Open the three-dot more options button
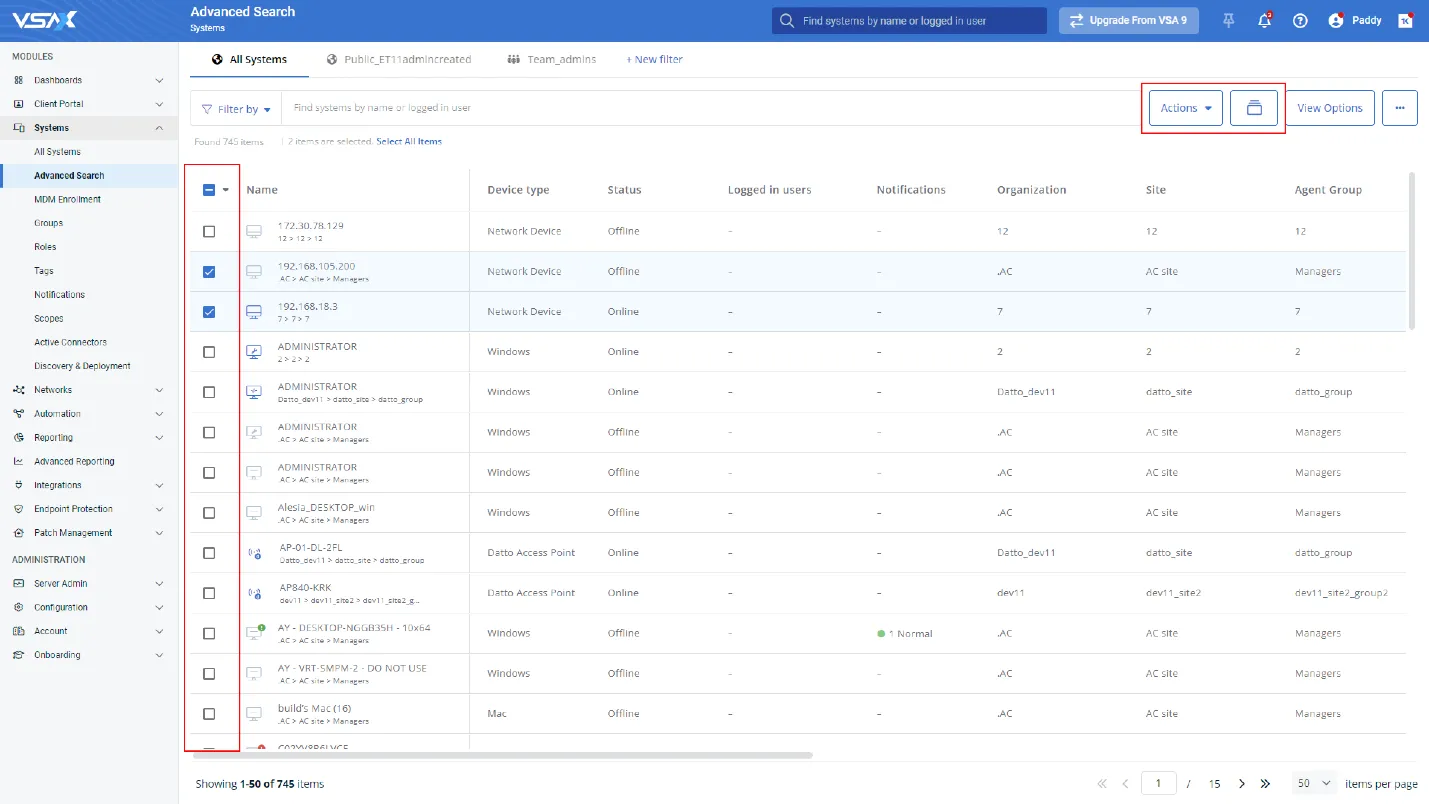This screenshot has height=804, width=1429. pos(1399,108)
